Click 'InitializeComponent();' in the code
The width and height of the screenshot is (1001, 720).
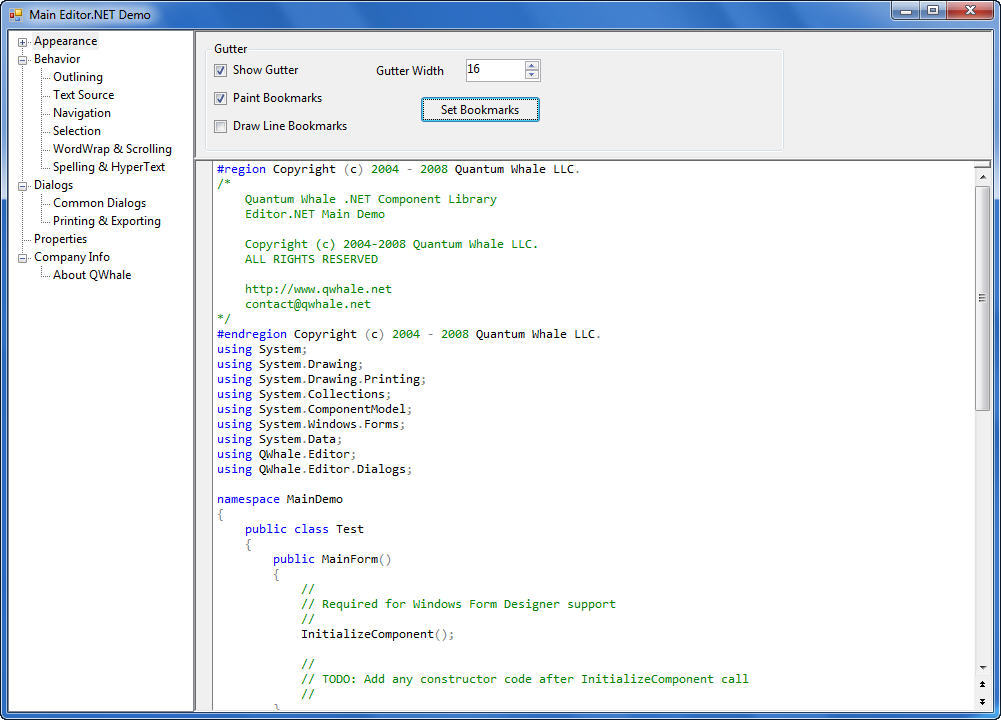pyautogui.click(x=377, y=634)
